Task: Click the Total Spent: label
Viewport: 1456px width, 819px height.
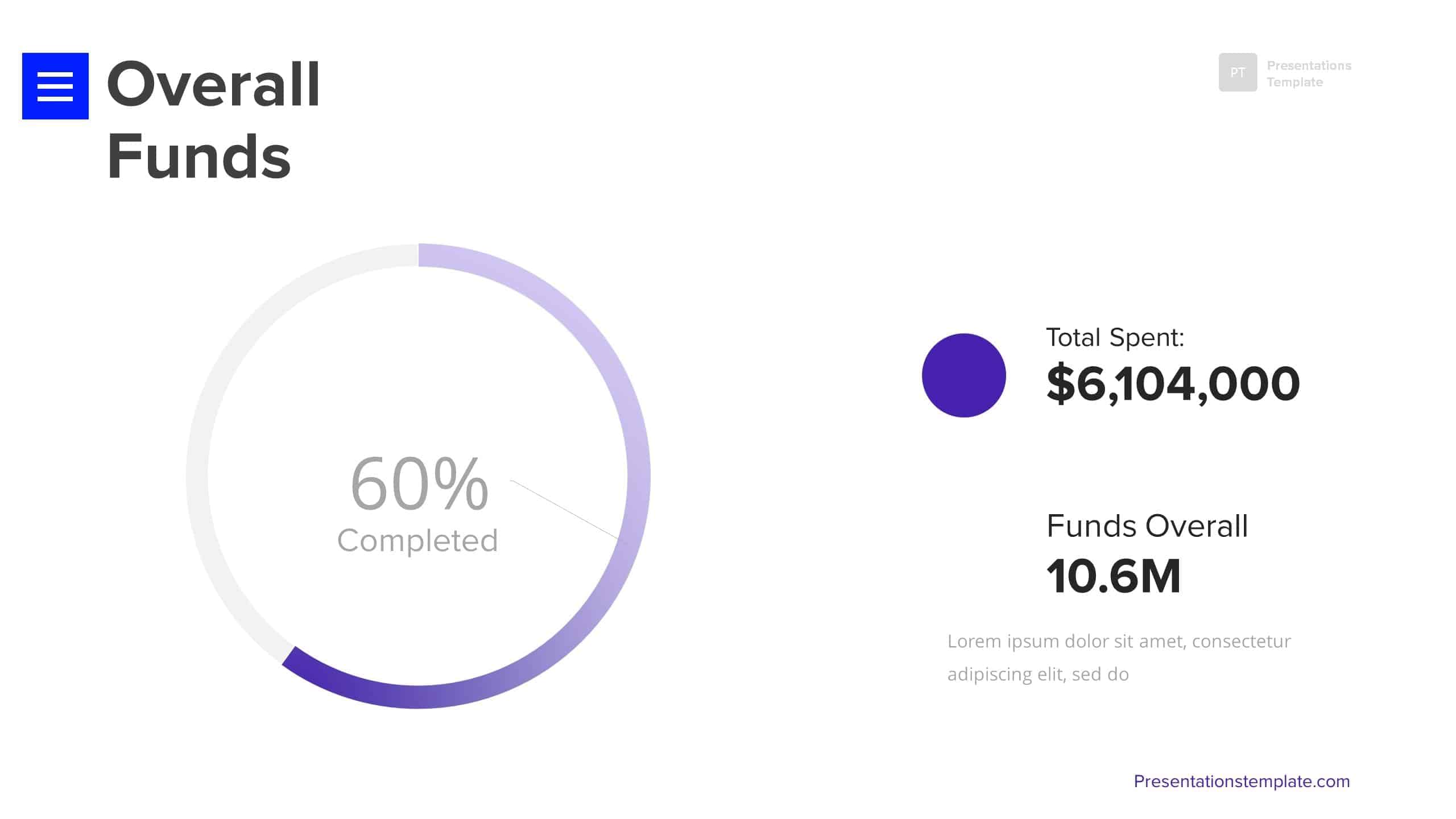Action: (x=1115, y=337)
